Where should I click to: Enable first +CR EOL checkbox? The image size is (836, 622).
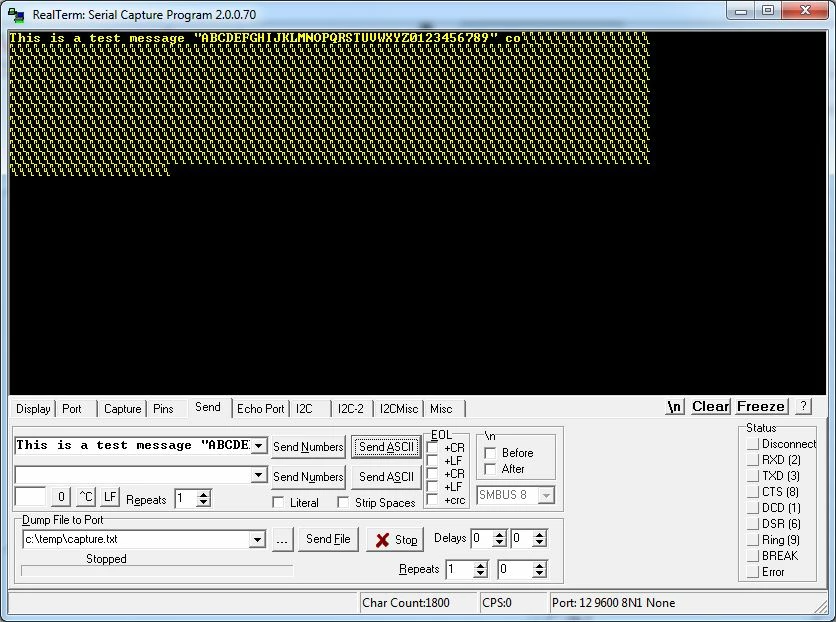tap(432, 448)
